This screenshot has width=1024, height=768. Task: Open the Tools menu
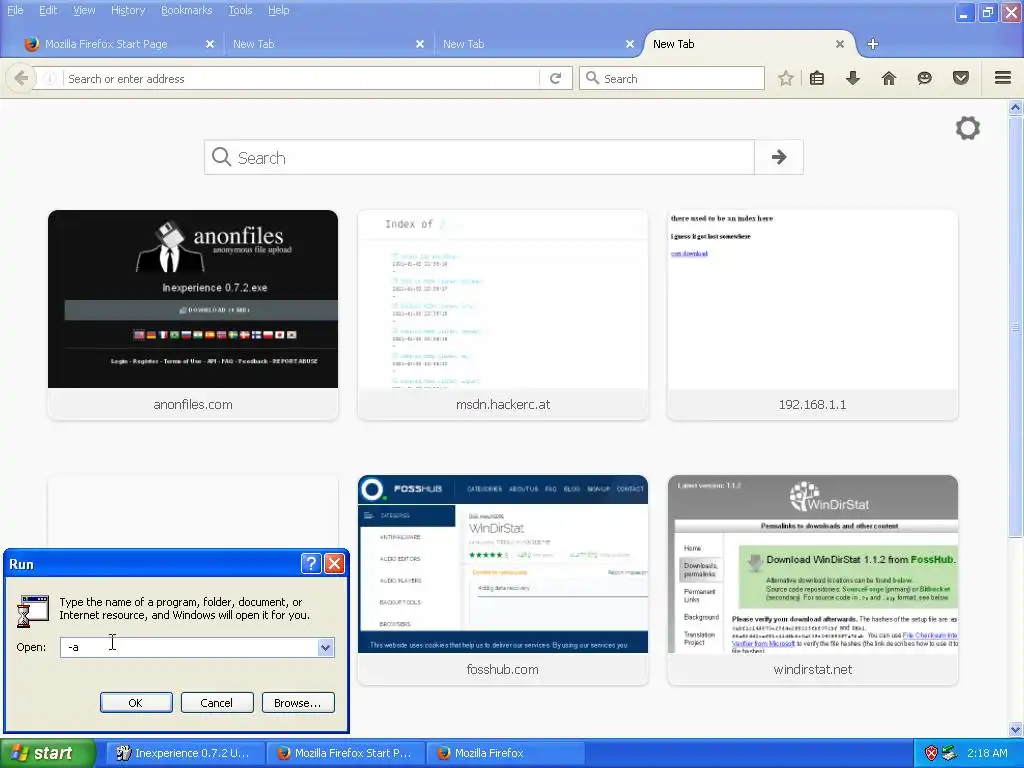pos(240,10)
